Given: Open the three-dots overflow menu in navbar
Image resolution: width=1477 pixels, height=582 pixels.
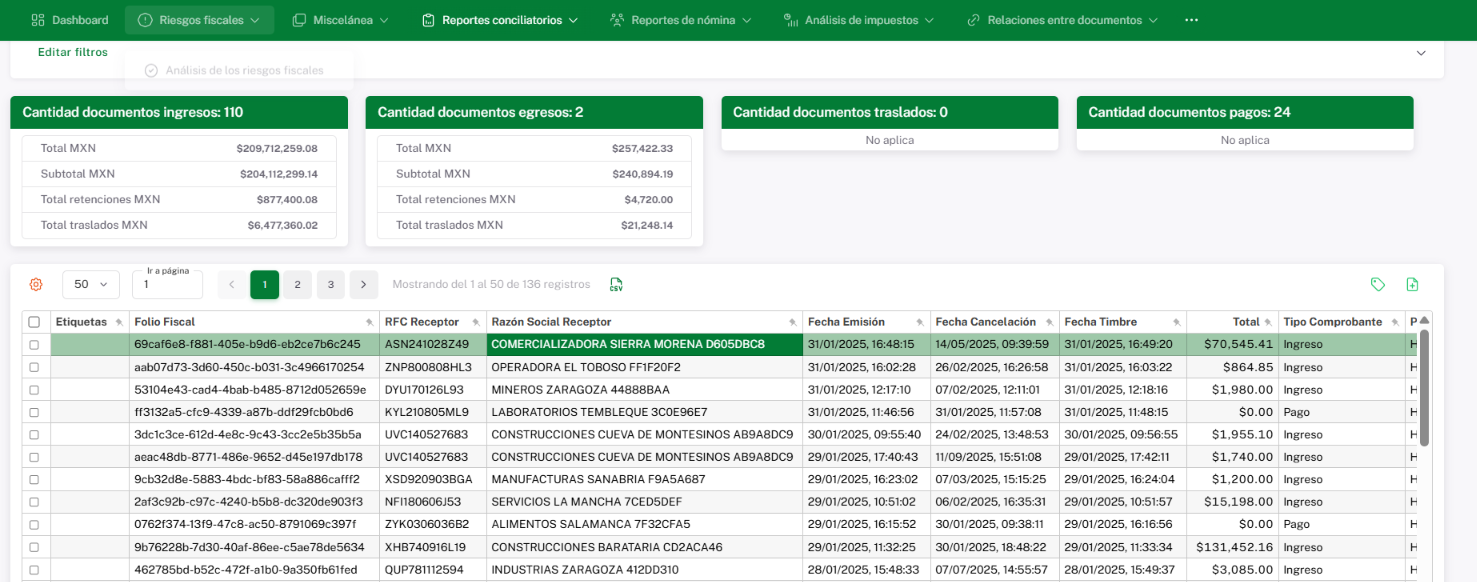Looking at the screenshot, I should click(1190, 20).
